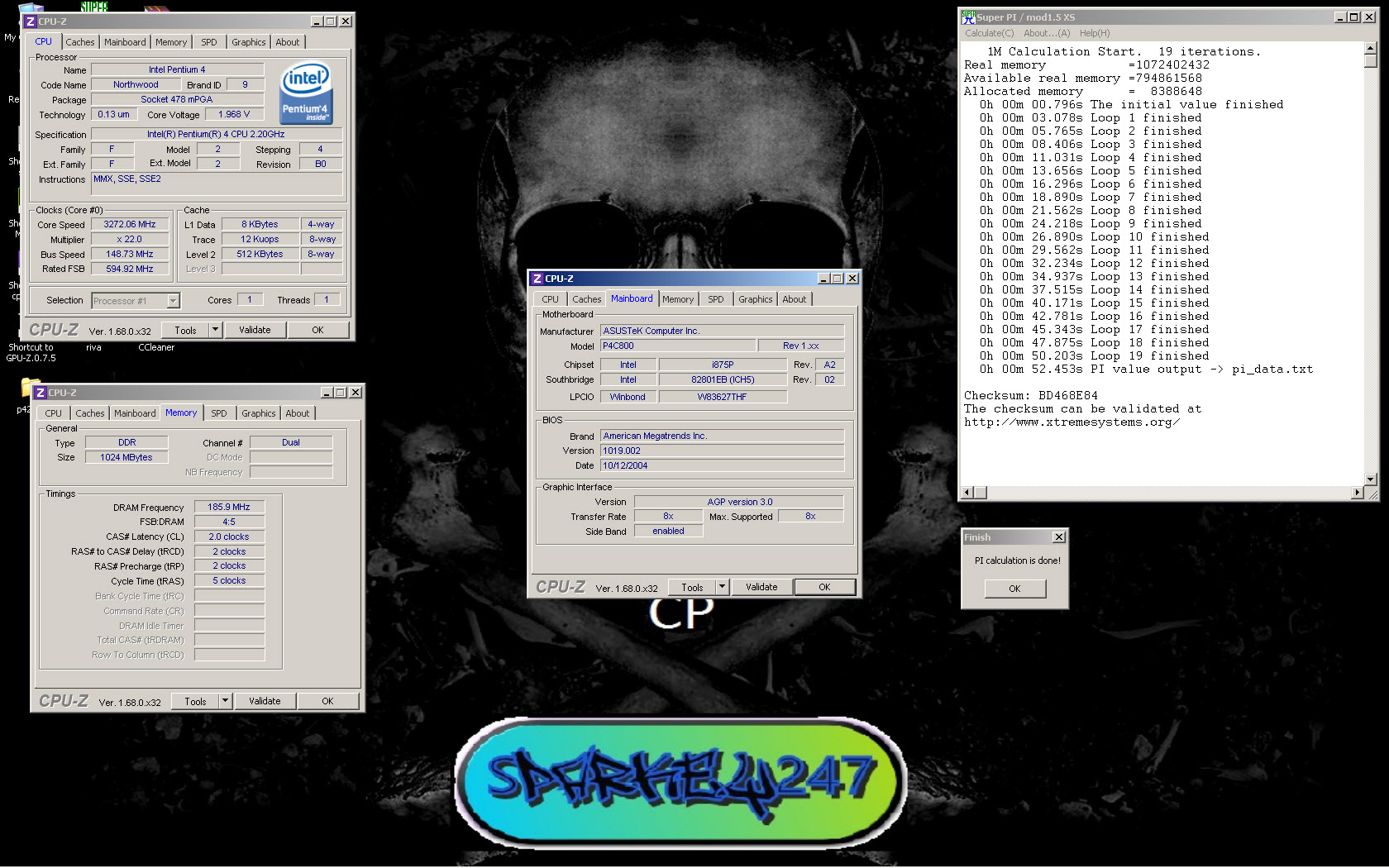Open SPD tab in top-left CPU-Z window
Viewport: 1389px width, 868px height.
coord(209,42)
